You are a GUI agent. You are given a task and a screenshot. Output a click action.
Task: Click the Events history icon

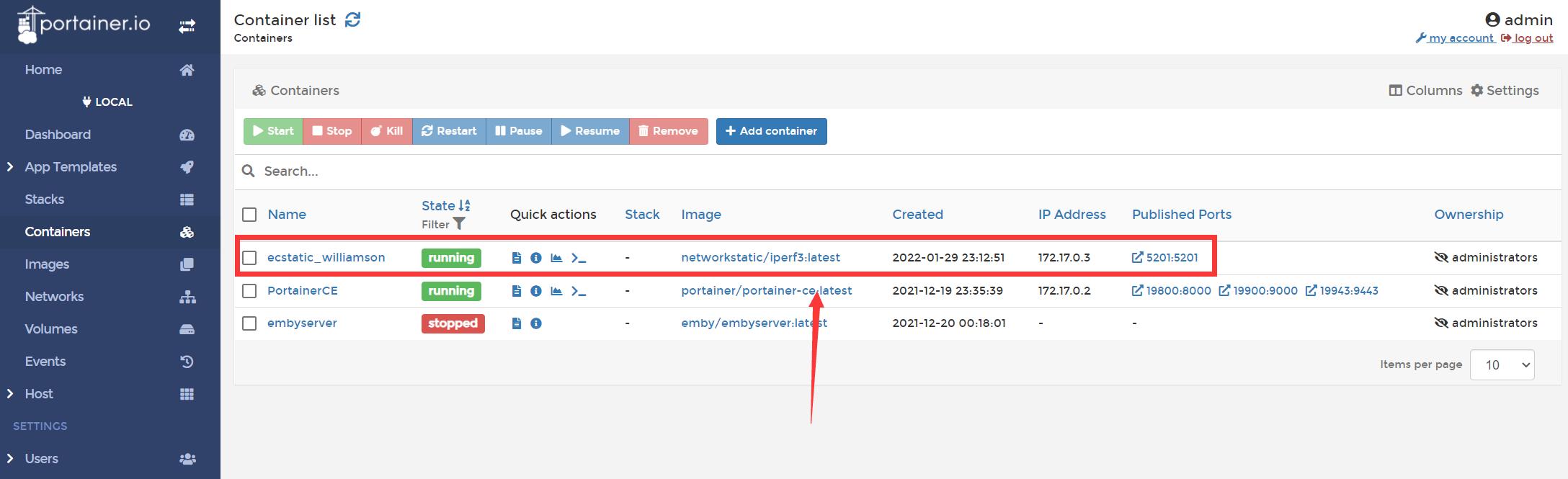pos(187,362)
